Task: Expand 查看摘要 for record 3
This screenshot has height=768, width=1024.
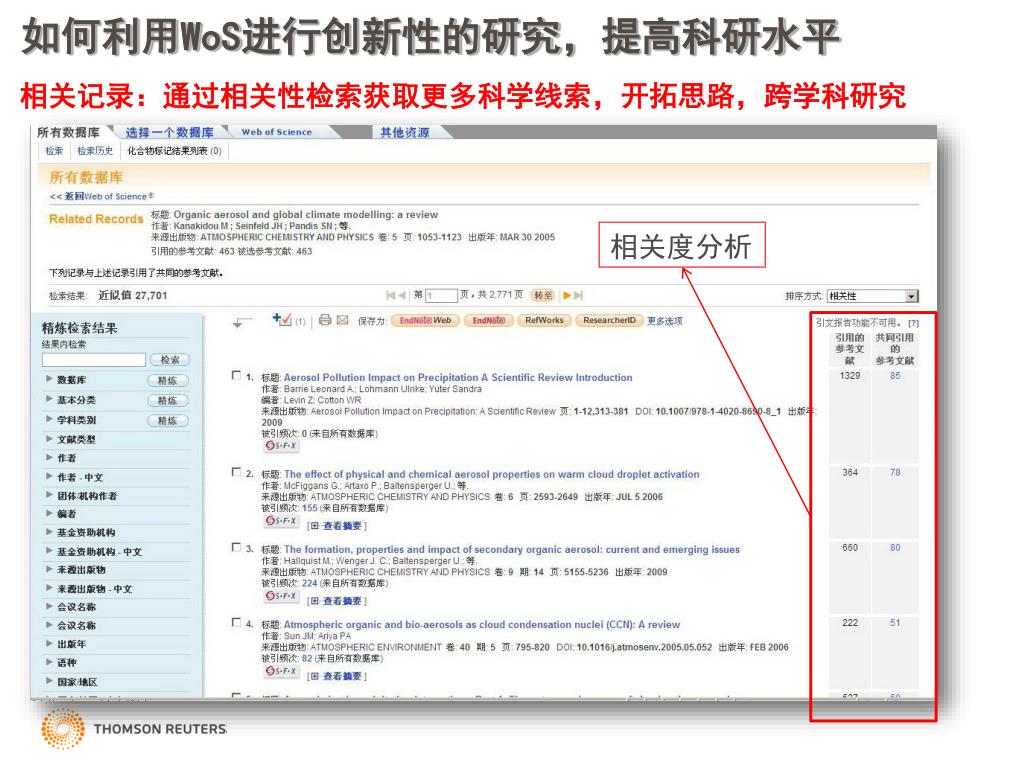Action: pyautogui.click(x=337, y=601)
